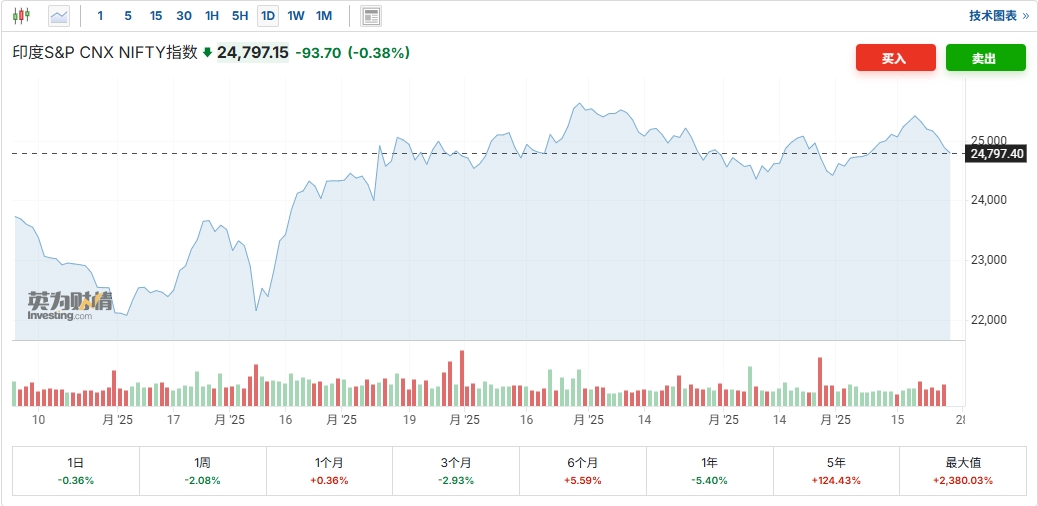The width and height of the screenshot is (1038, 506).
Task: Open the news layout icon
Action: click(371, 16)
